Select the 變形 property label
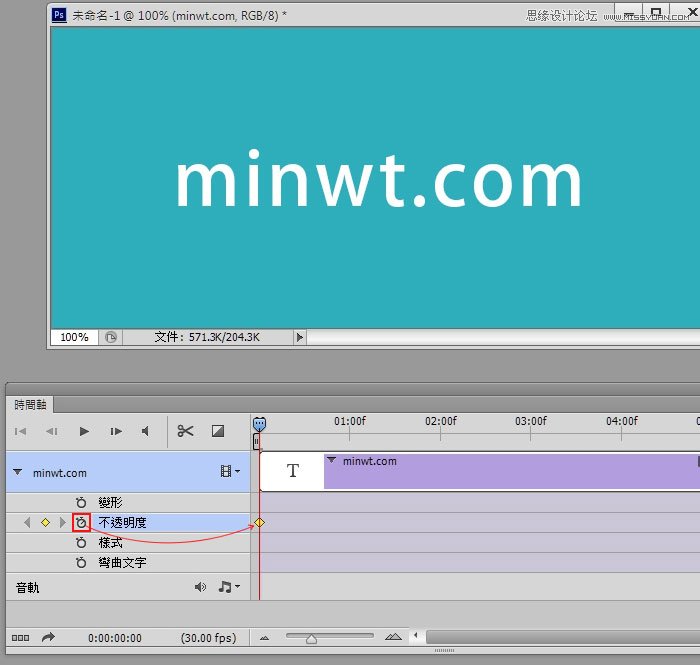The height and width of the screenshot is (665, 700). pyautogui.click(x=110, y=503)
